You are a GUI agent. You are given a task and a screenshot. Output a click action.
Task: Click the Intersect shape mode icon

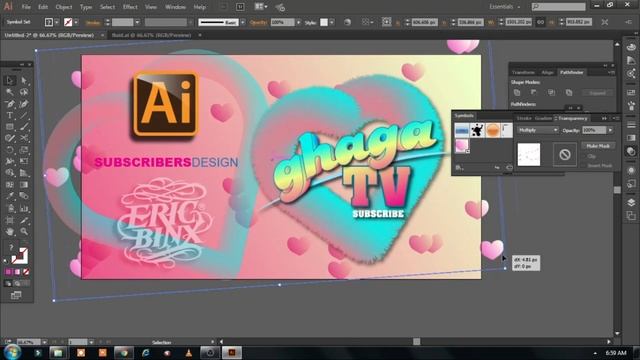click(x=551, y=93)
